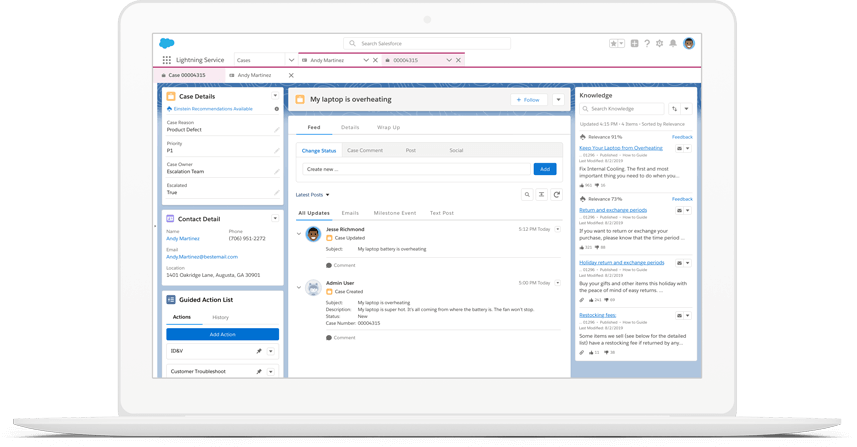Click the search feed magnifier icon
This screenshot has height=447, width=857.
[527, 195]
